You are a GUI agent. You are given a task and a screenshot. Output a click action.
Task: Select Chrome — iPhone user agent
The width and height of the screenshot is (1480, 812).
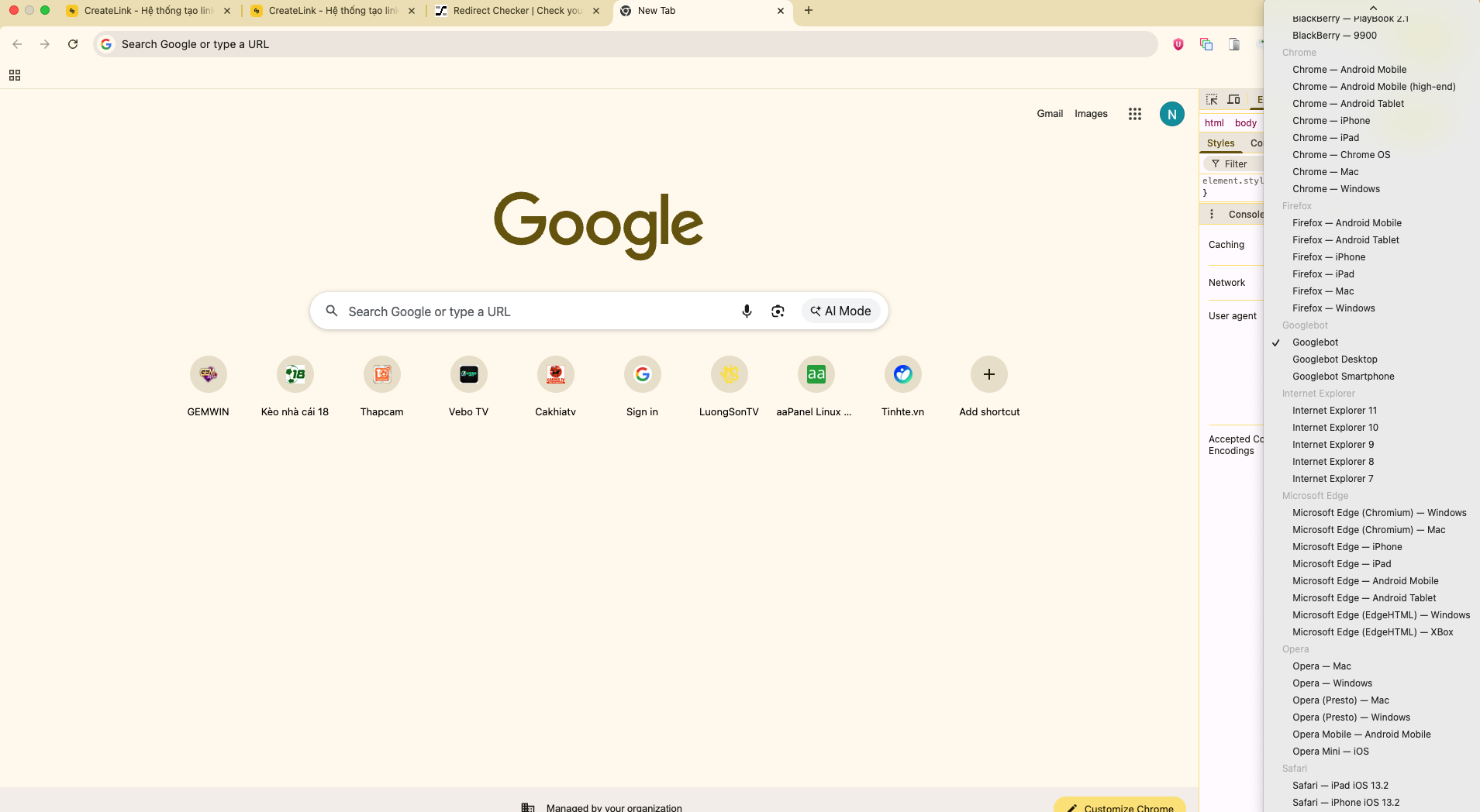(1331, 121)
